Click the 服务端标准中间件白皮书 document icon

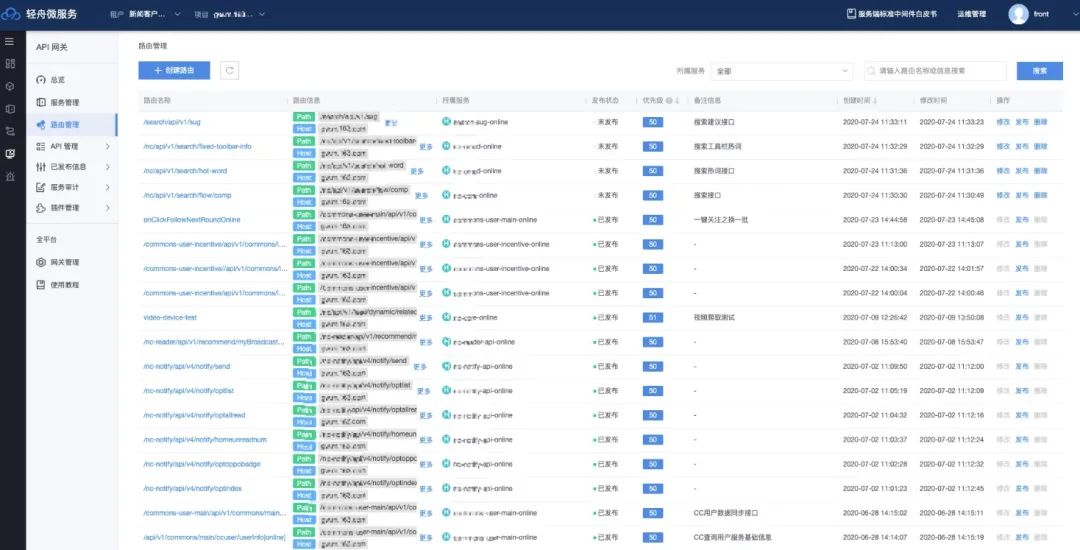click(851, 14)
